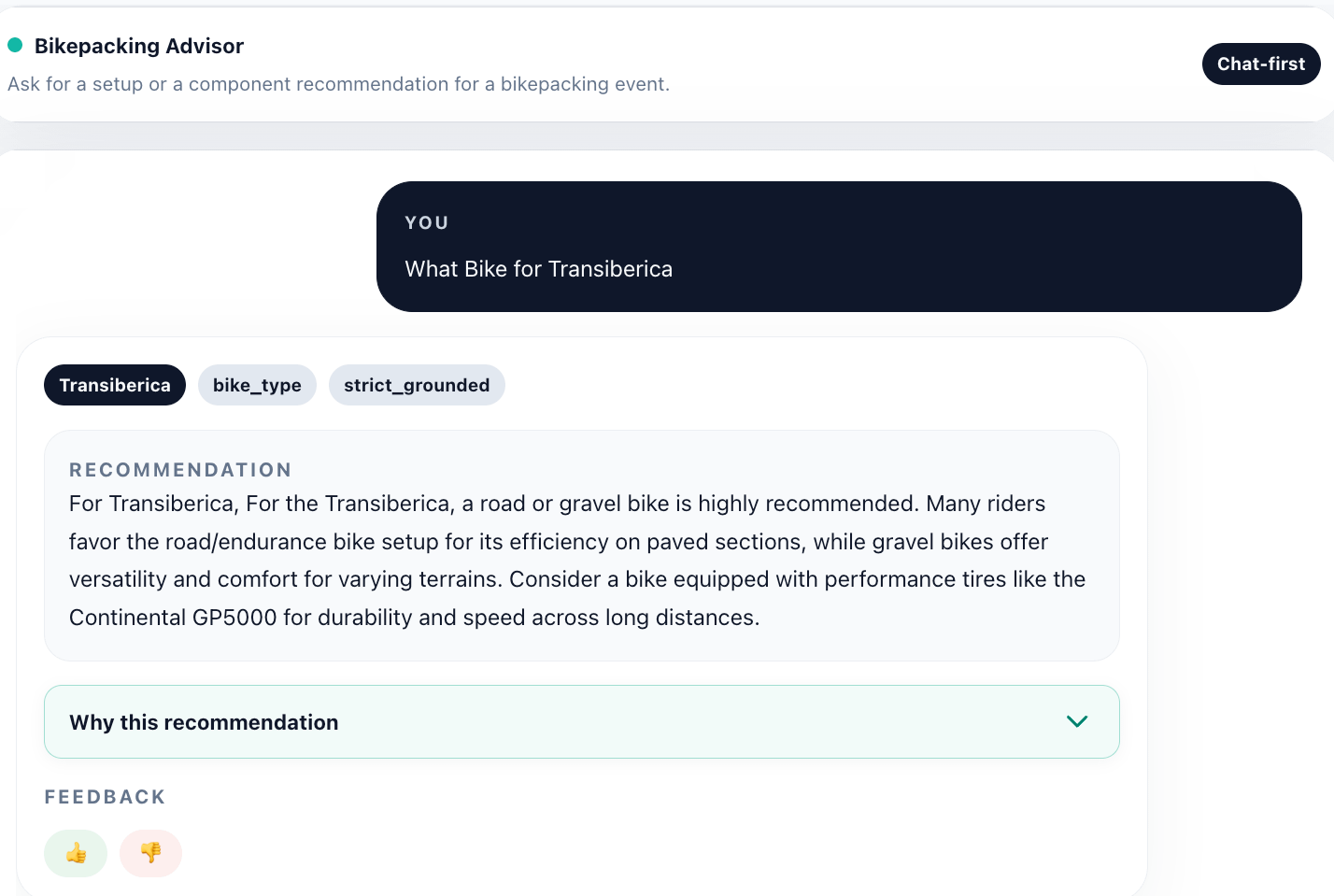The image size is (1334, 896).
Task: Click the What Bike for Transiberica message
Action: (538, 269)
